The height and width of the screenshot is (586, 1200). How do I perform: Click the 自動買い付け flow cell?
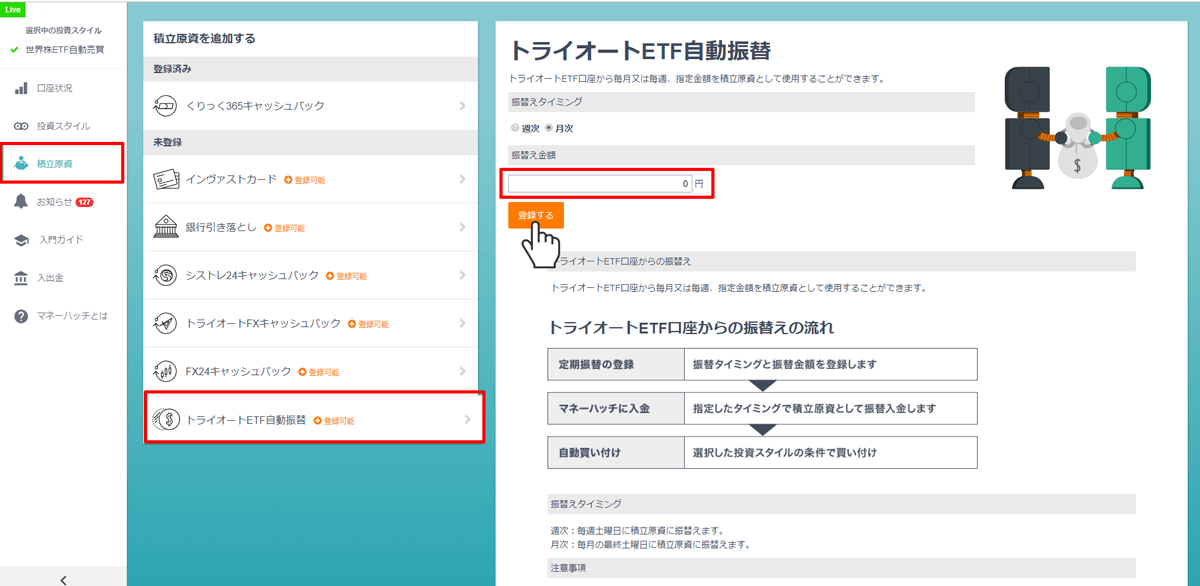(x=616, y=453)
